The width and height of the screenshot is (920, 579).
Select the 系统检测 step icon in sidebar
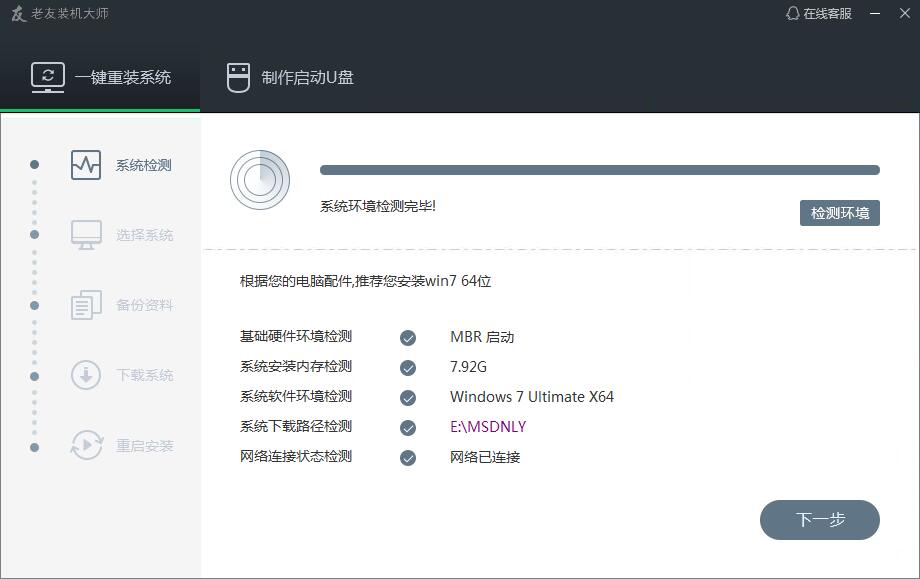coord(85,165)
